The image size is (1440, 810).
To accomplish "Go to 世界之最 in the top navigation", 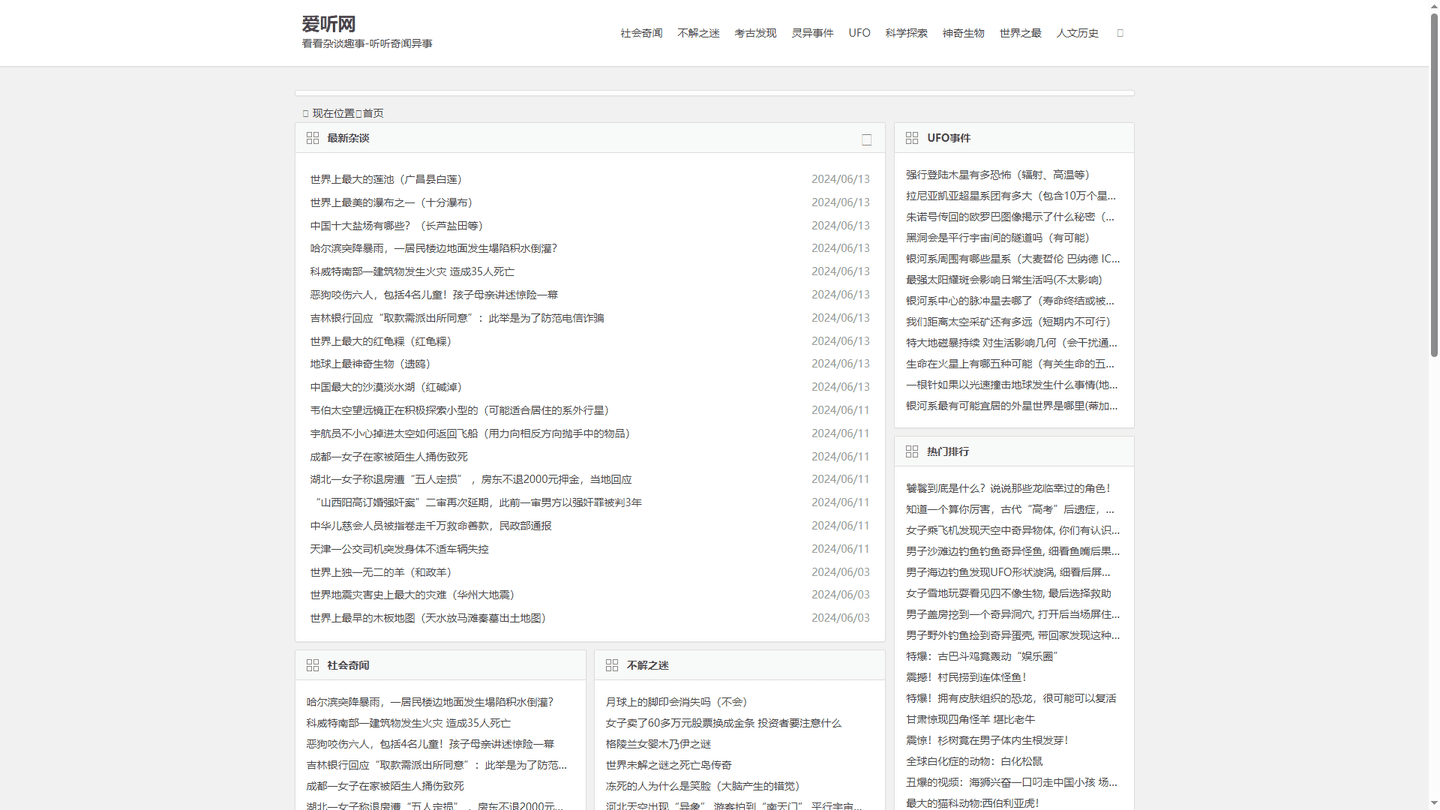I will 1020,33.
